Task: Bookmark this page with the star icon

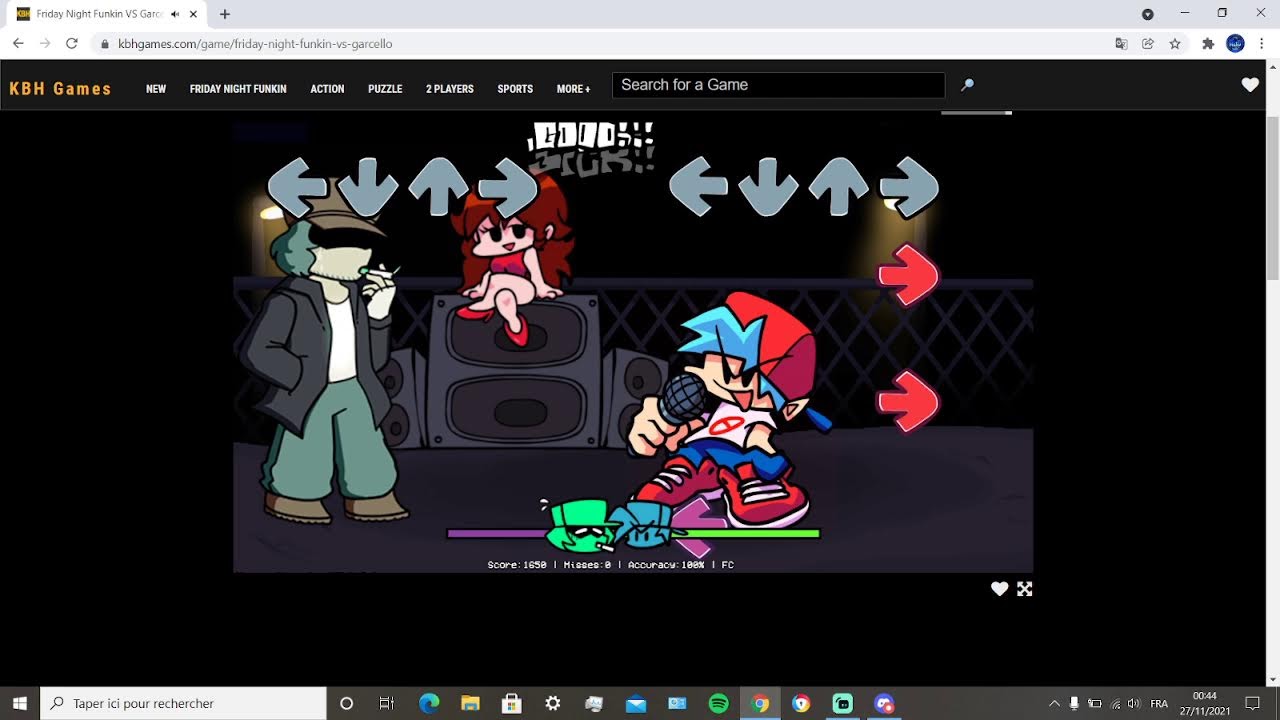Action: tap(1175, 44)
